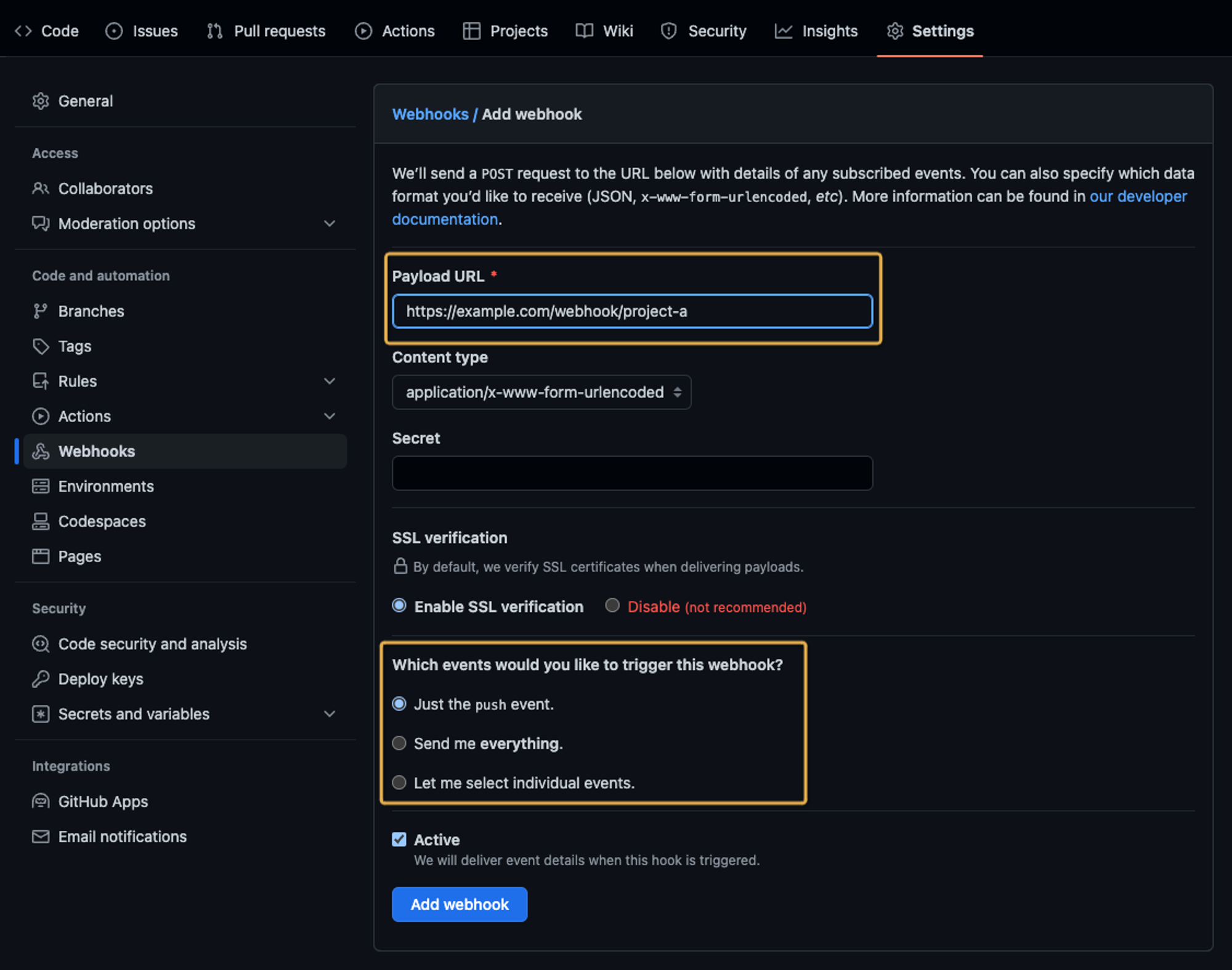Select Just the push event radio button
Screen dimensions: 1232x970
pyautogui.click(x=399, y=704)
